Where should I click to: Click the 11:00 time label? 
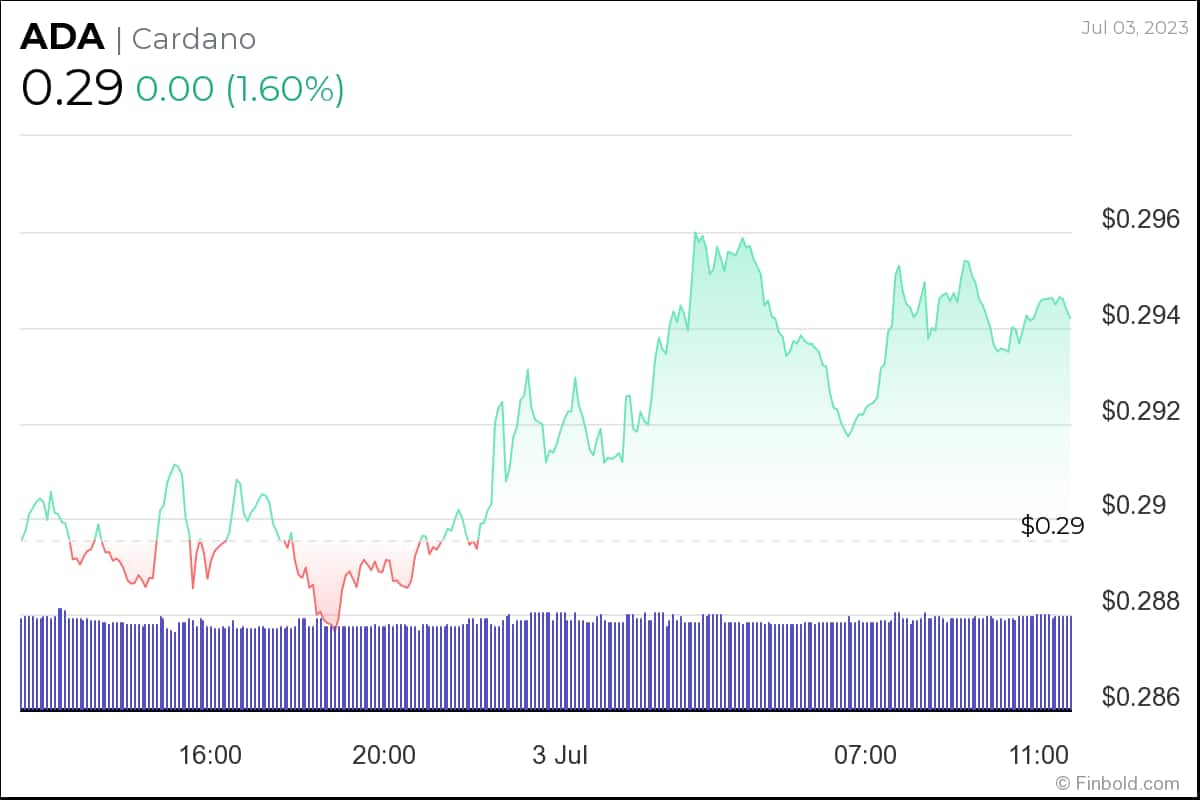click(x=1040, y=755)
